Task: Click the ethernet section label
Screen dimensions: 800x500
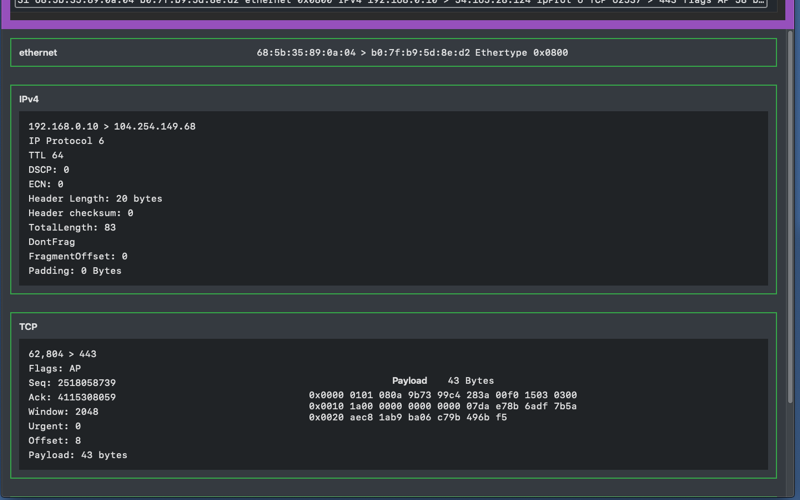Action: click(38, 53)
